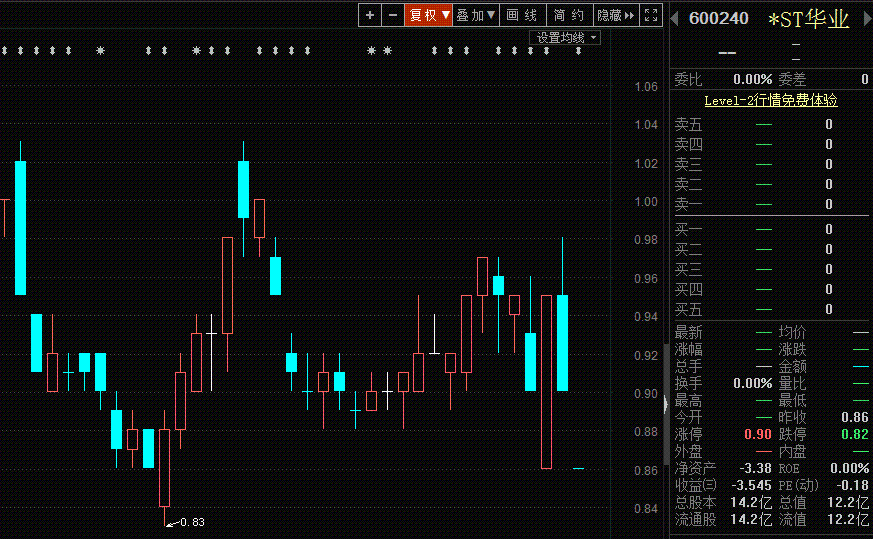873x539 pixels.
Task: Go to previous stock with left arrow
Action: point(676,18)
